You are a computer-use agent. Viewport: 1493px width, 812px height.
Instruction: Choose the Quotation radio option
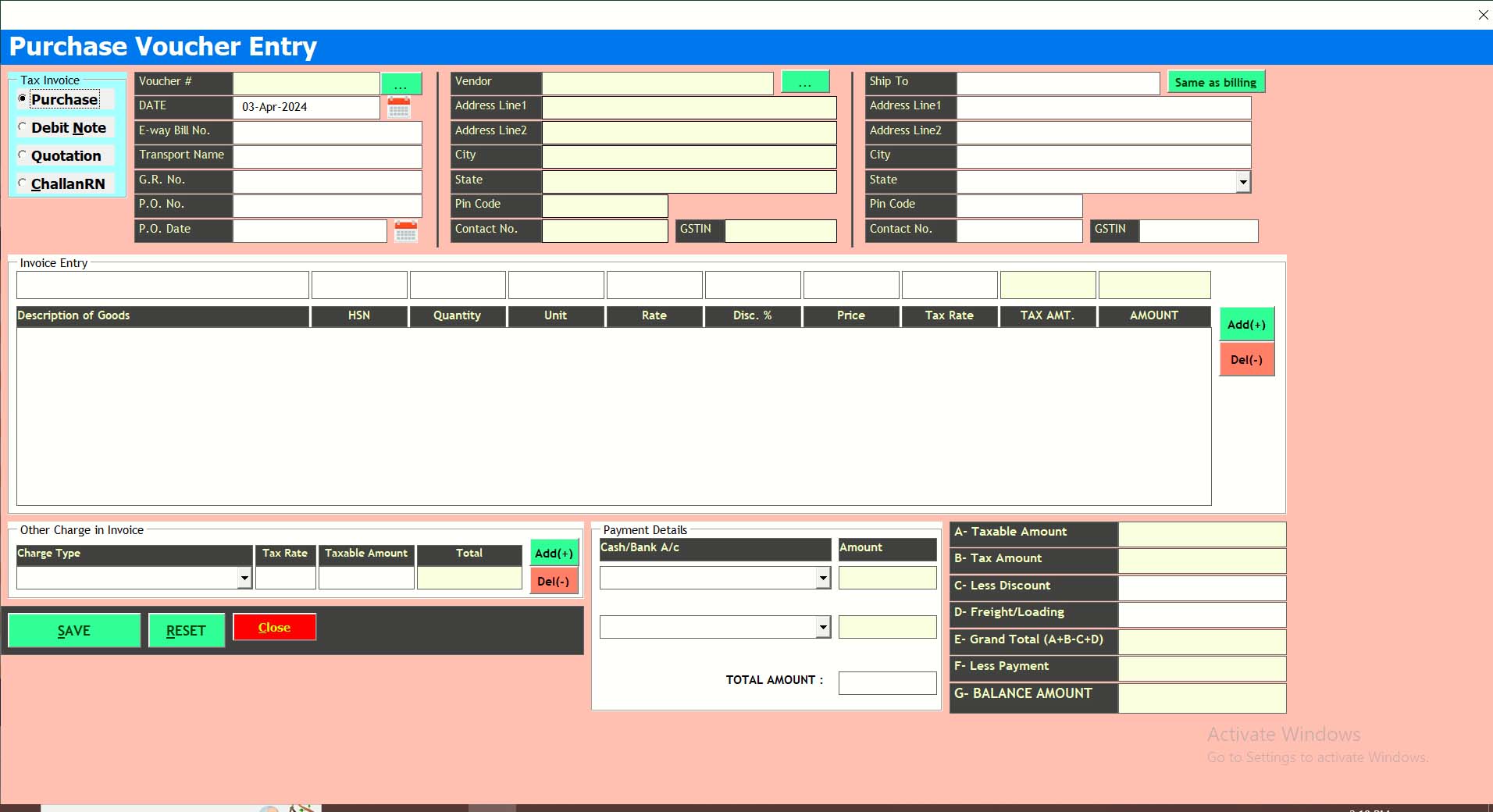[23, 155]
